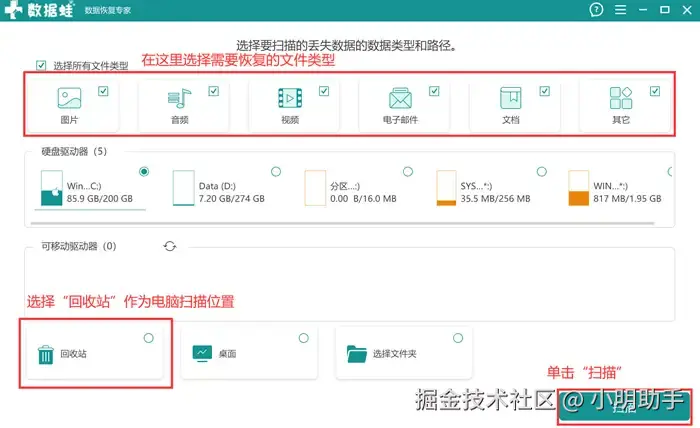Click the 扫描 scan button
700x428 pixels.
[625, 407]
